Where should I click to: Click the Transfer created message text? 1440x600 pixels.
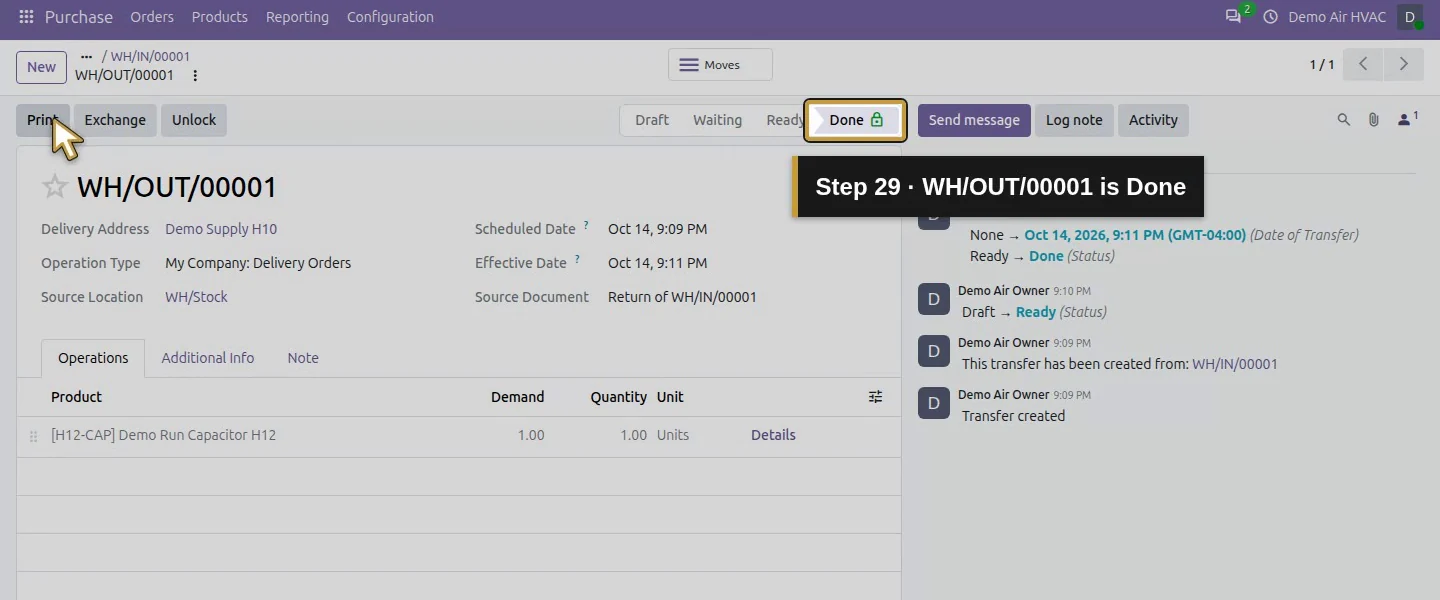pyautogui.click(x=1013, y=416)
